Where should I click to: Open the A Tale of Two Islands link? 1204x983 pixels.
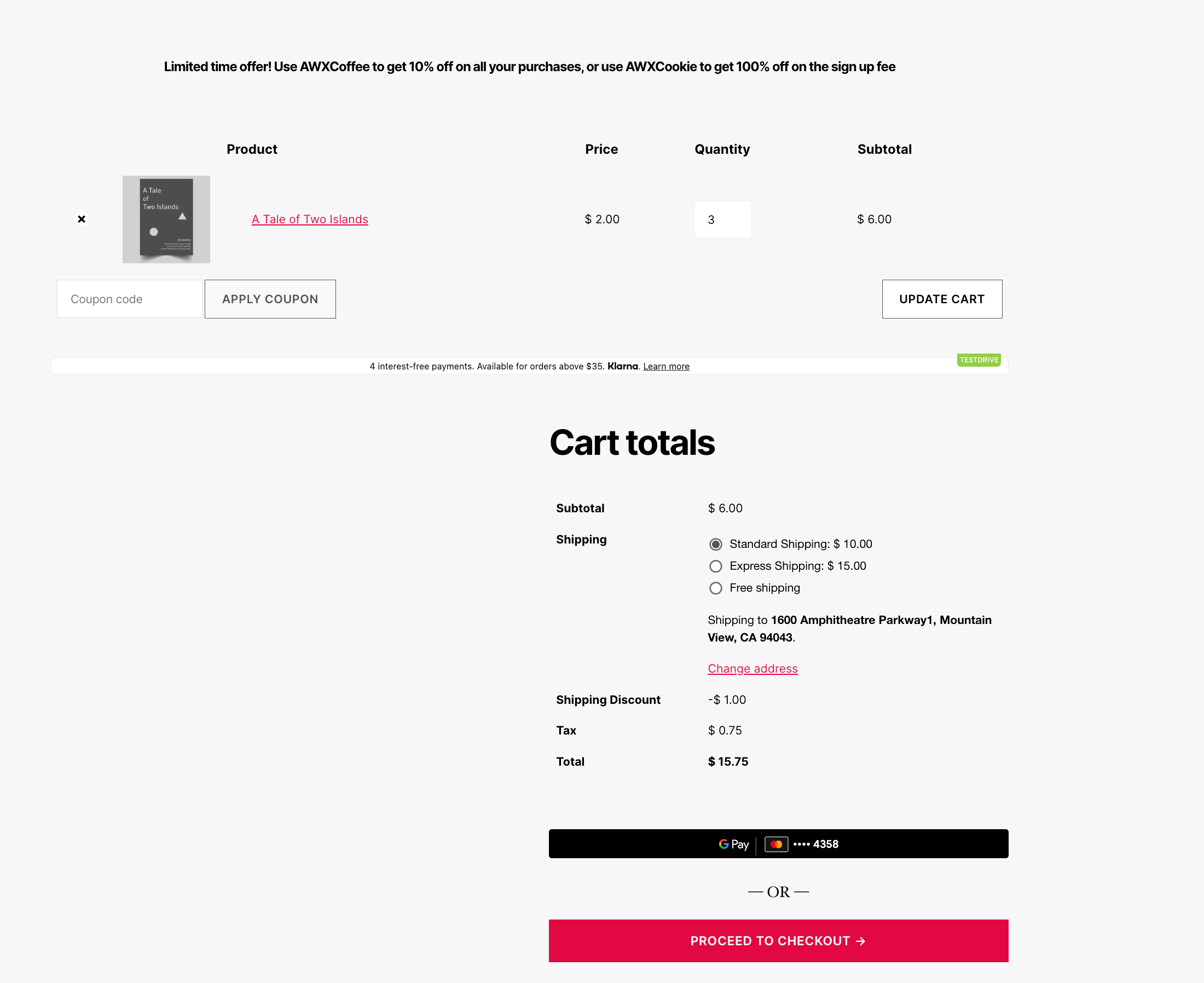tap(310, 219)
